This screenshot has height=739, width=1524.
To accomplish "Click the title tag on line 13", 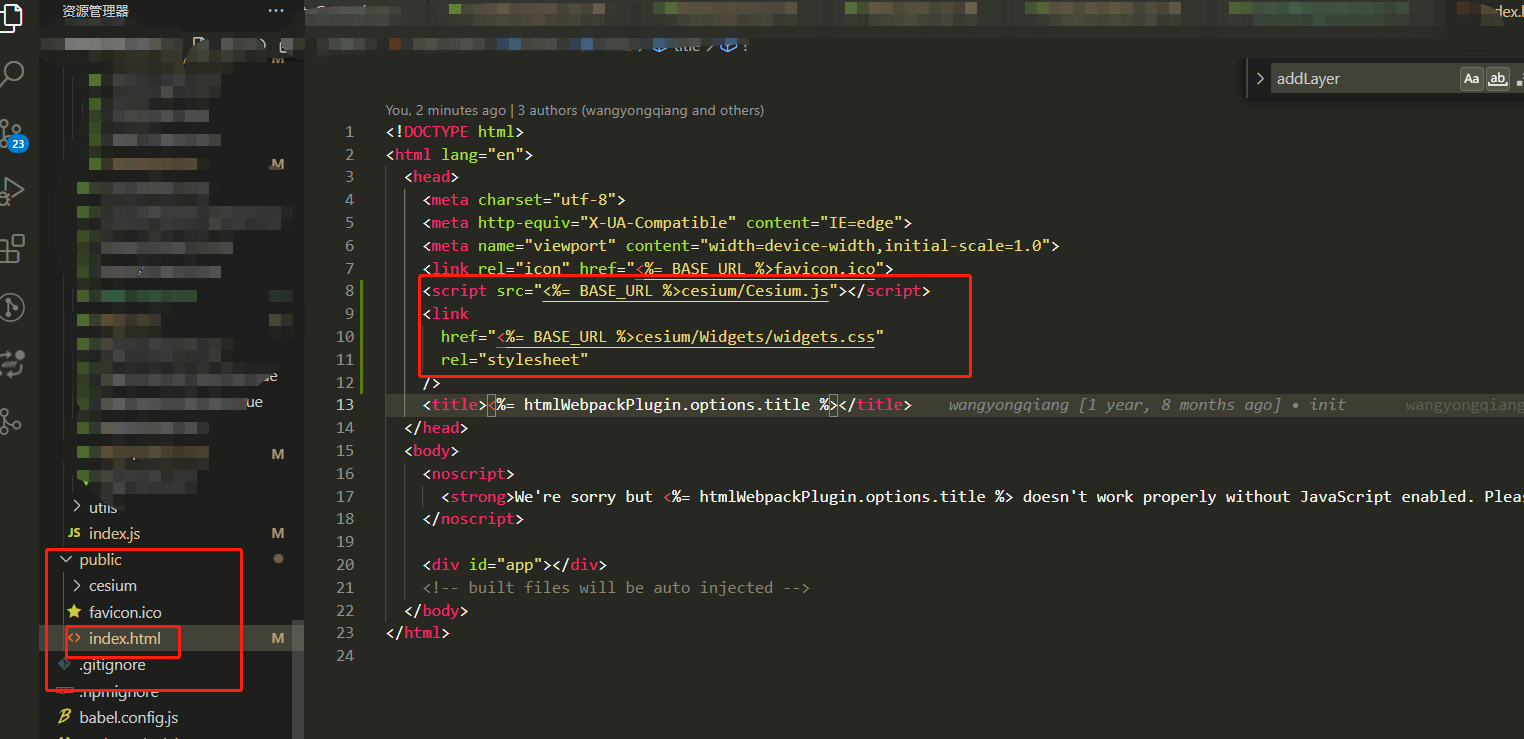I will pyautogui.click(x=667, y=405).
